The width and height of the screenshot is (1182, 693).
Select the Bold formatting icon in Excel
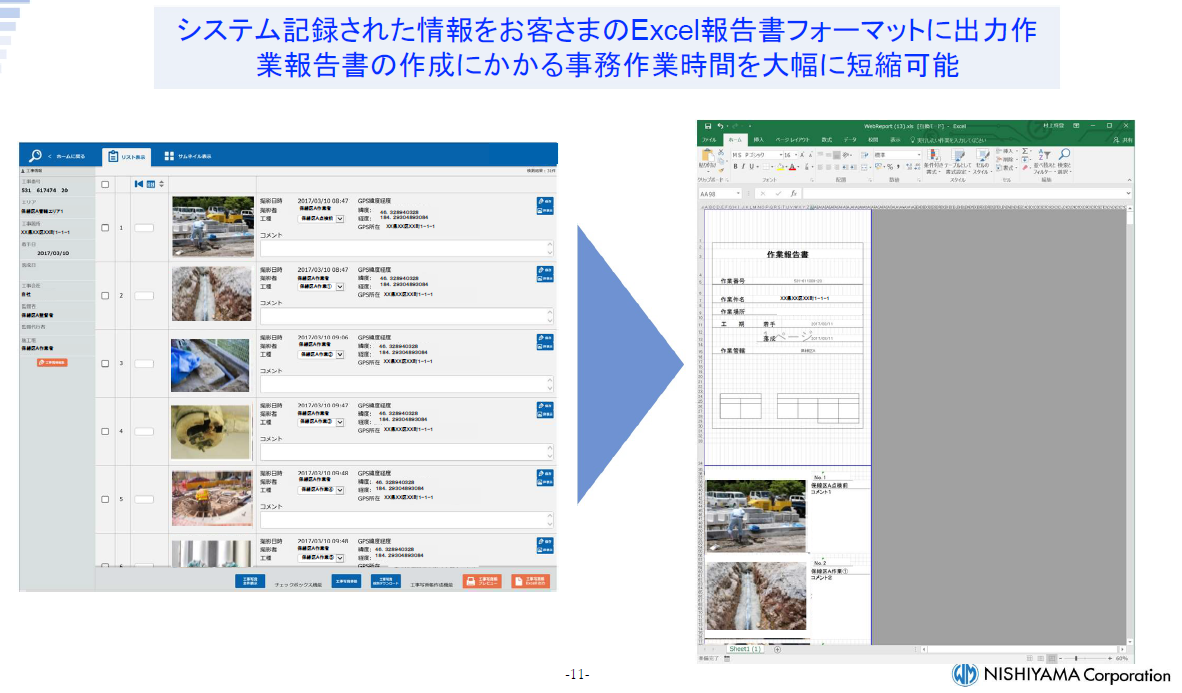(737, 166)
